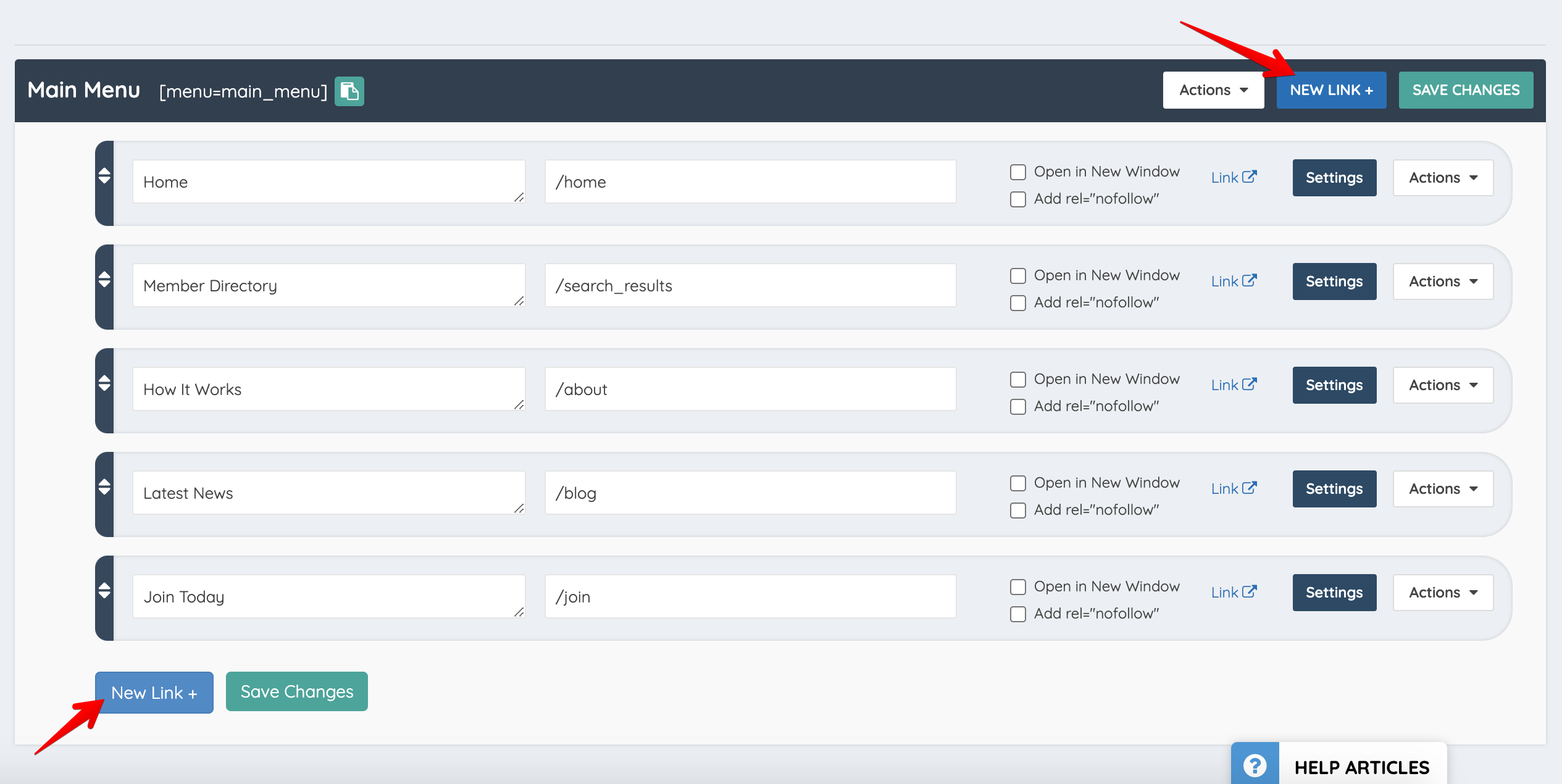Check Add rel="nofollow" for Latest News
Viewport: 1562px width, 784px height.
click(x=1017, y=511)
